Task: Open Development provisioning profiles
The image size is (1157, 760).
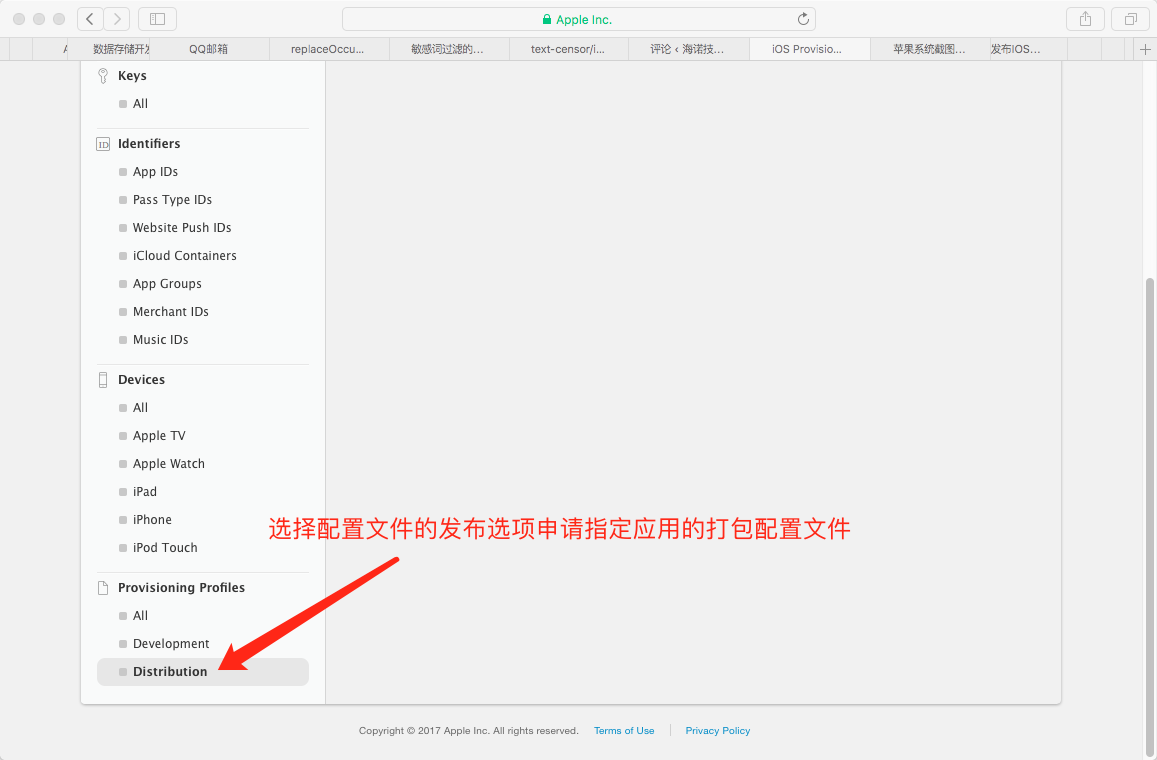Action: 170,643
